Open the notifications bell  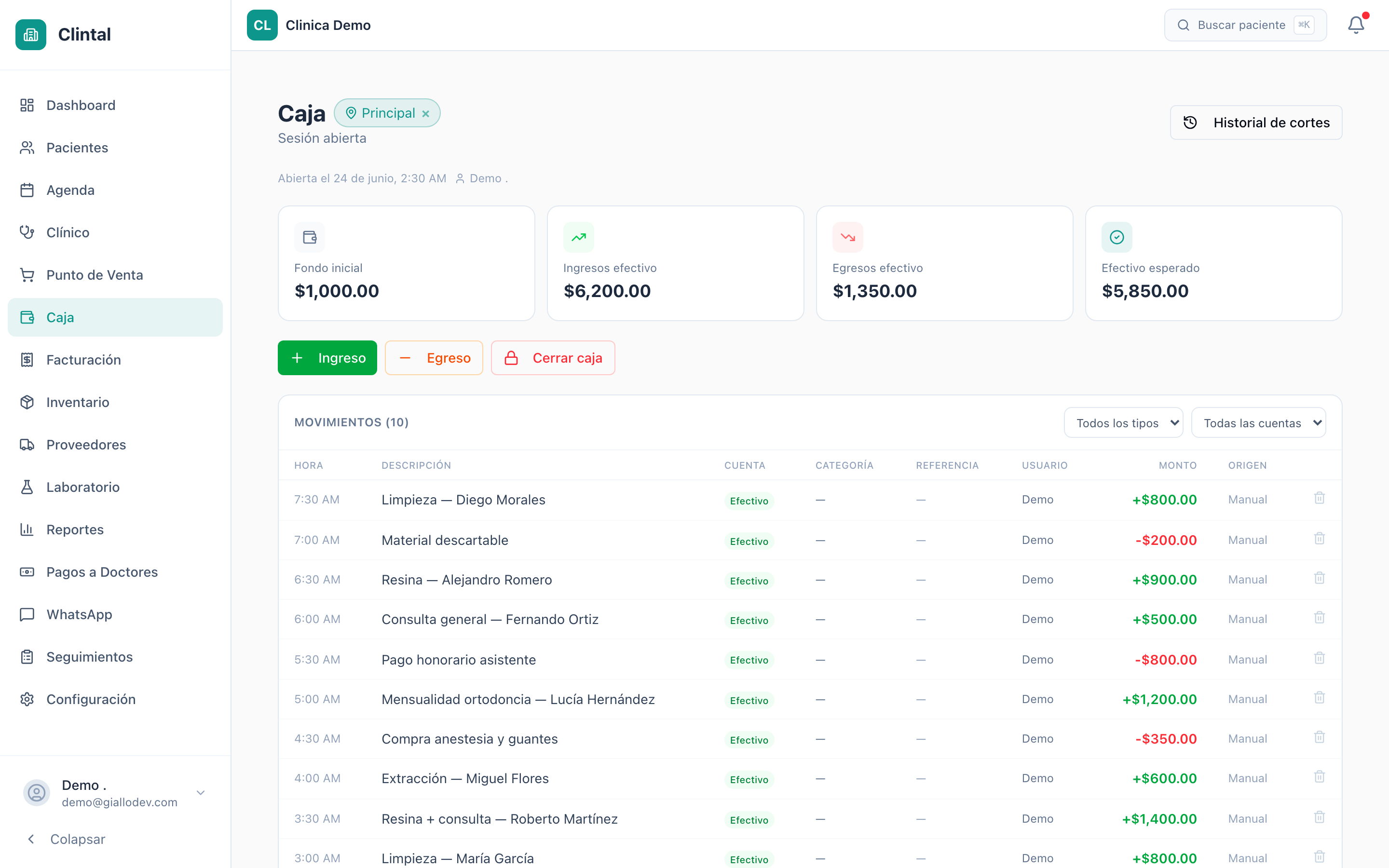coord(1356,25)
